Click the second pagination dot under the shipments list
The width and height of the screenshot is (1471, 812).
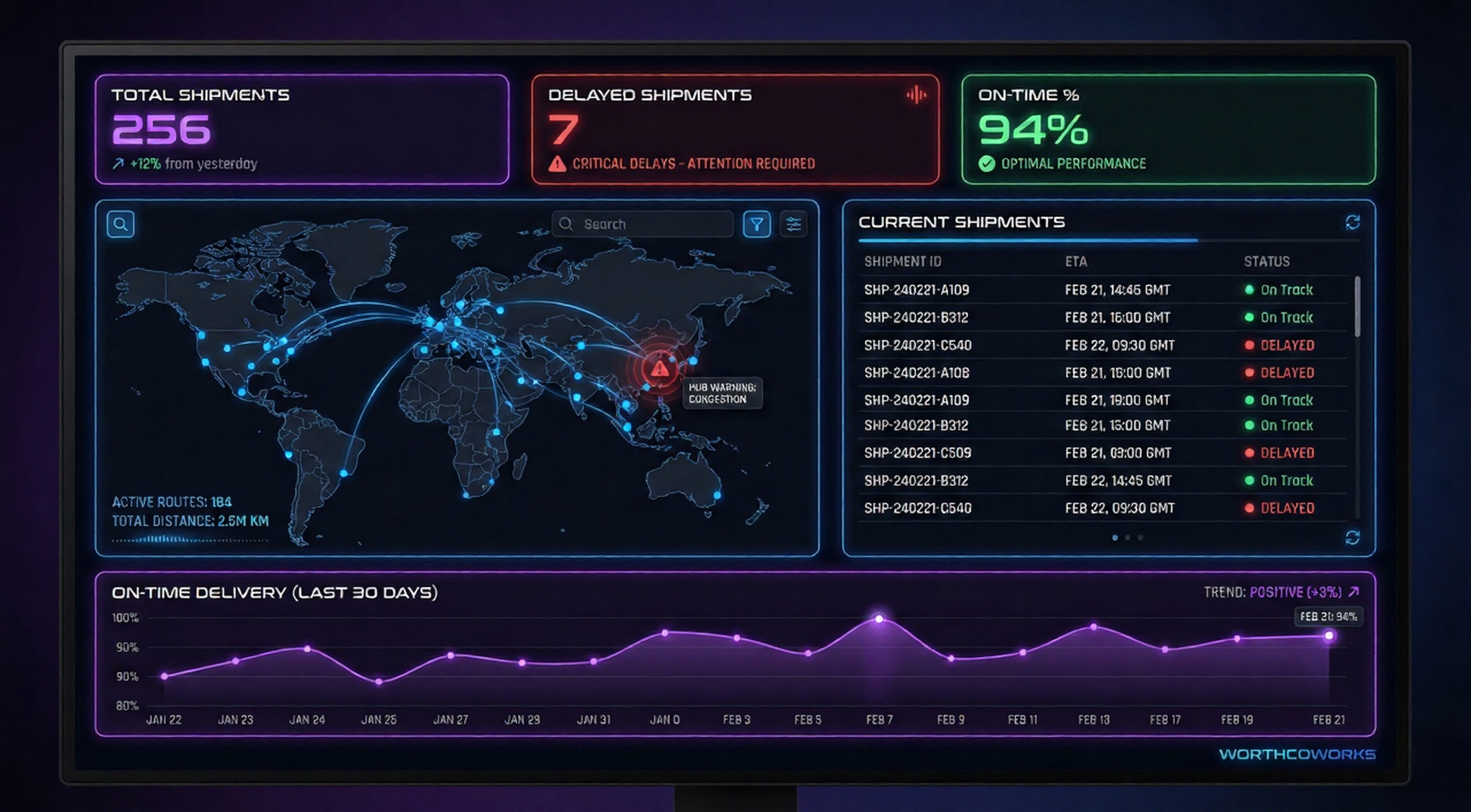click(1126, 538)
